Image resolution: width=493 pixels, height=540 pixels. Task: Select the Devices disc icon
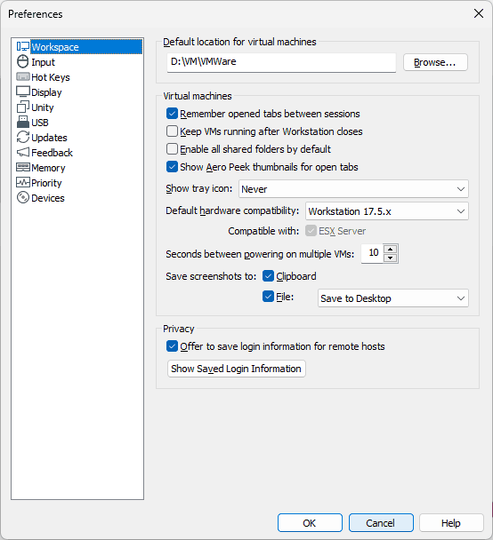click(x=23, y=198)
